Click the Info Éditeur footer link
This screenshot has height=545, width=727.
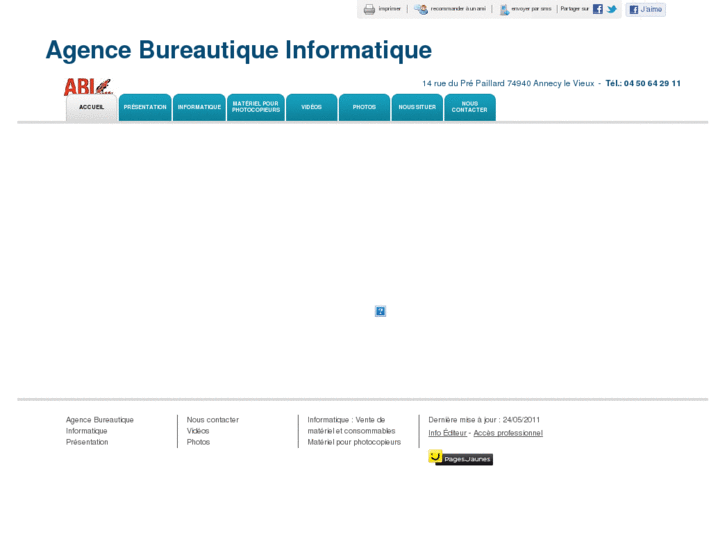coord(448,433)
